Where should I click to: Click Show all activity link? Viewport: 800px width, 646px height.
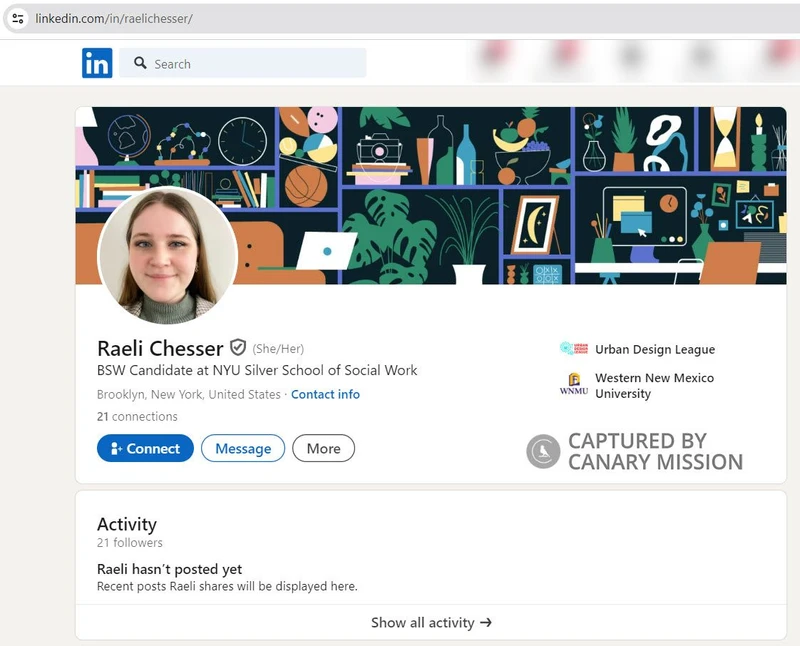(431, 623)
